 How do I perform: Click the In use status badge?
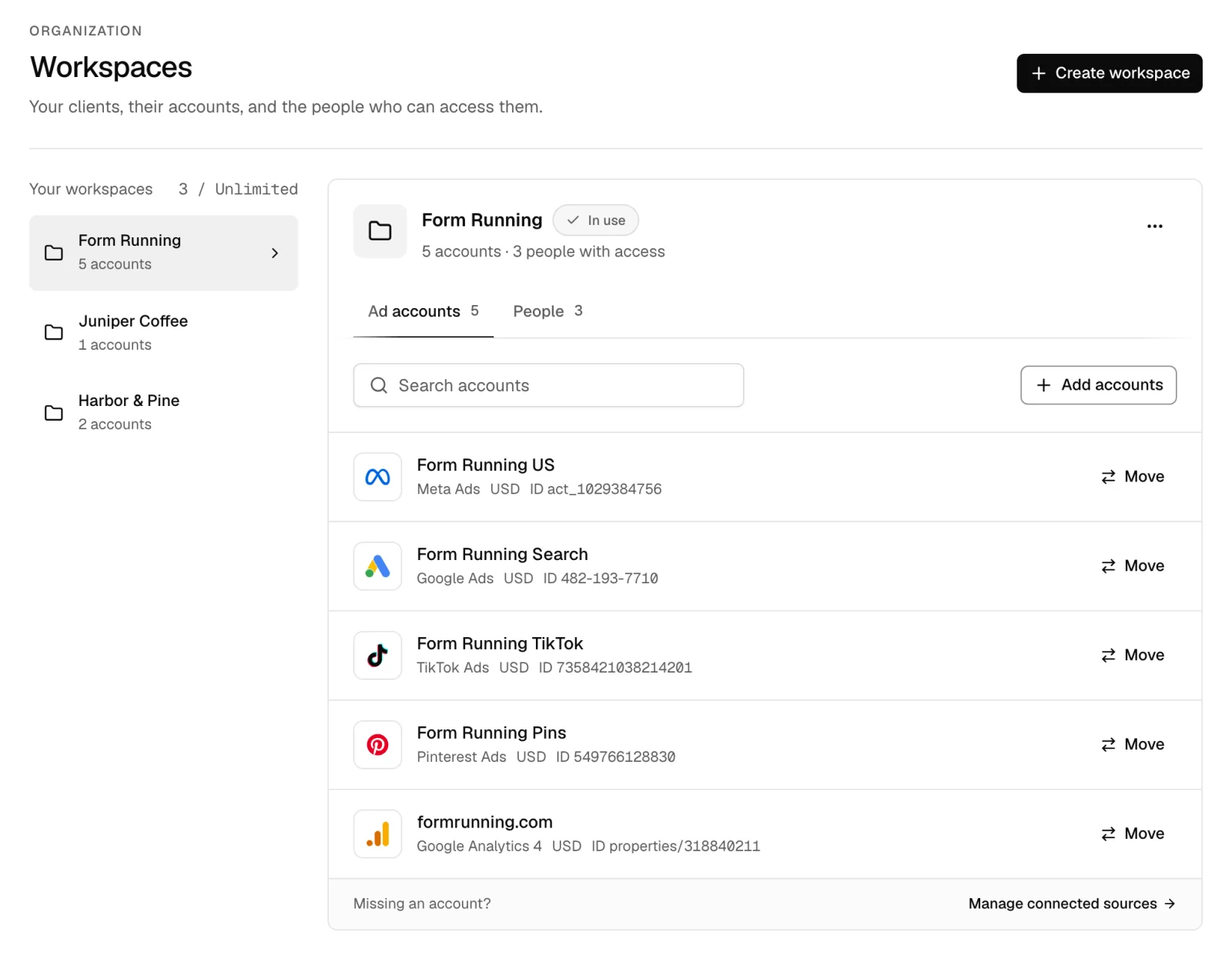pos(596,220)
